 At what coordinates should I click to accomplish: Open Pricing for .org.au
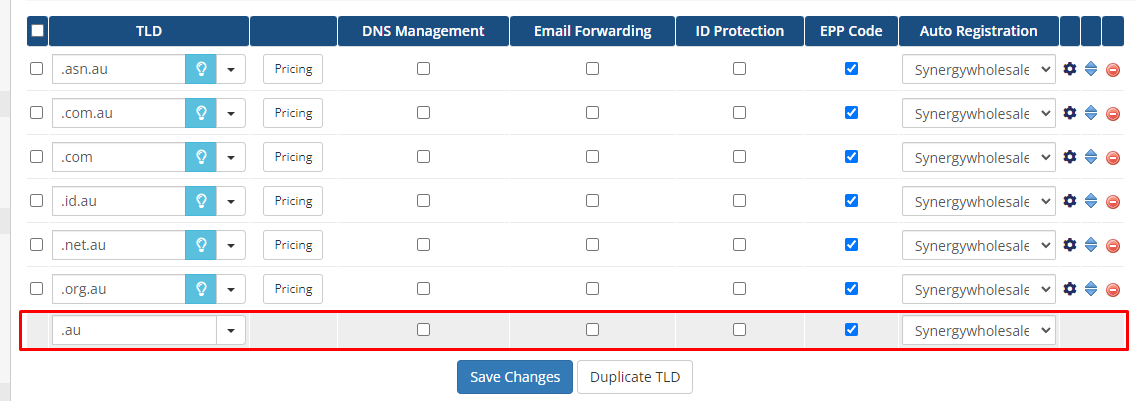click(293, 289)
